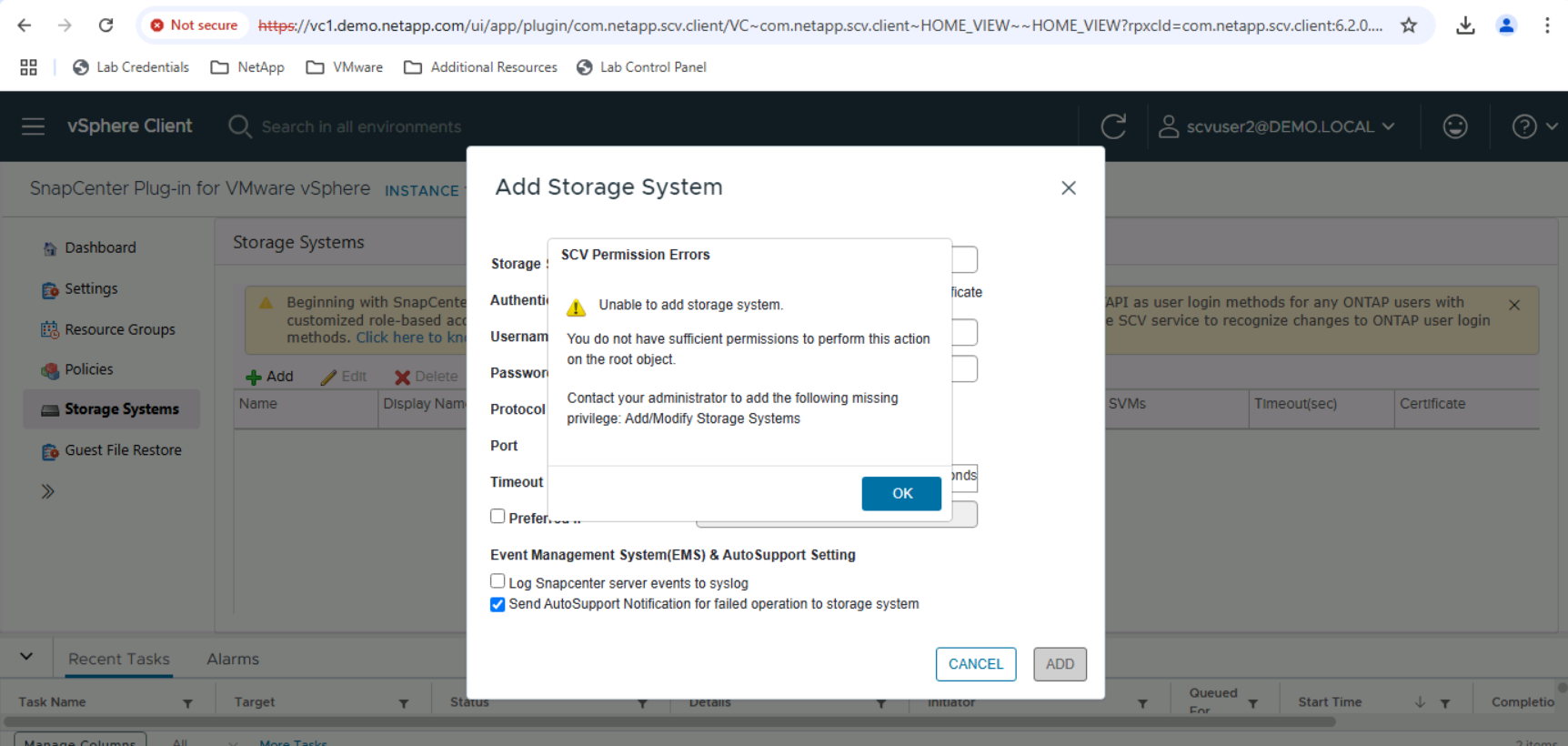Open Policies in the sidebar
The height and width of the screenshot is (746, 1568).
point(89,369)
